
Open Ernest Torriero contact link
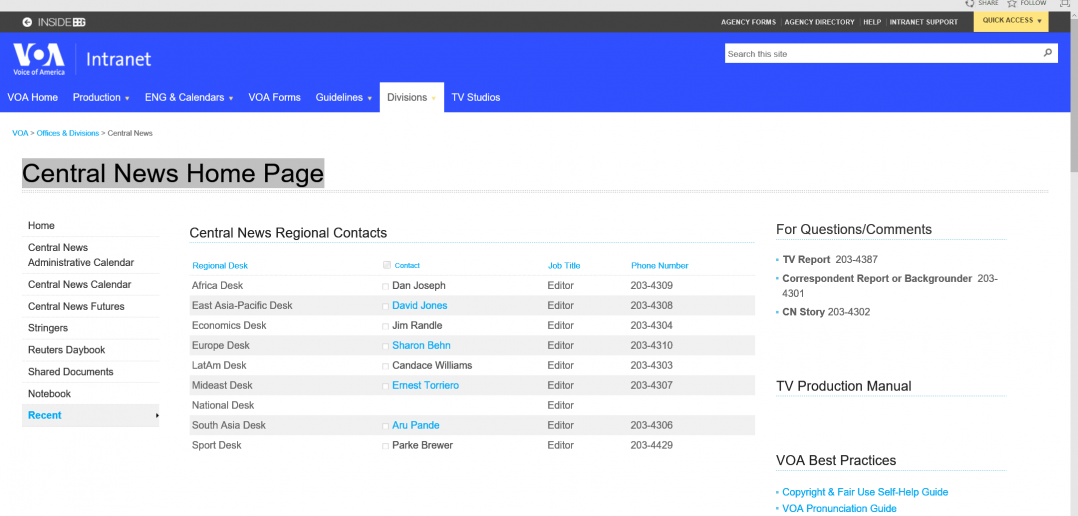coord(426,385)
